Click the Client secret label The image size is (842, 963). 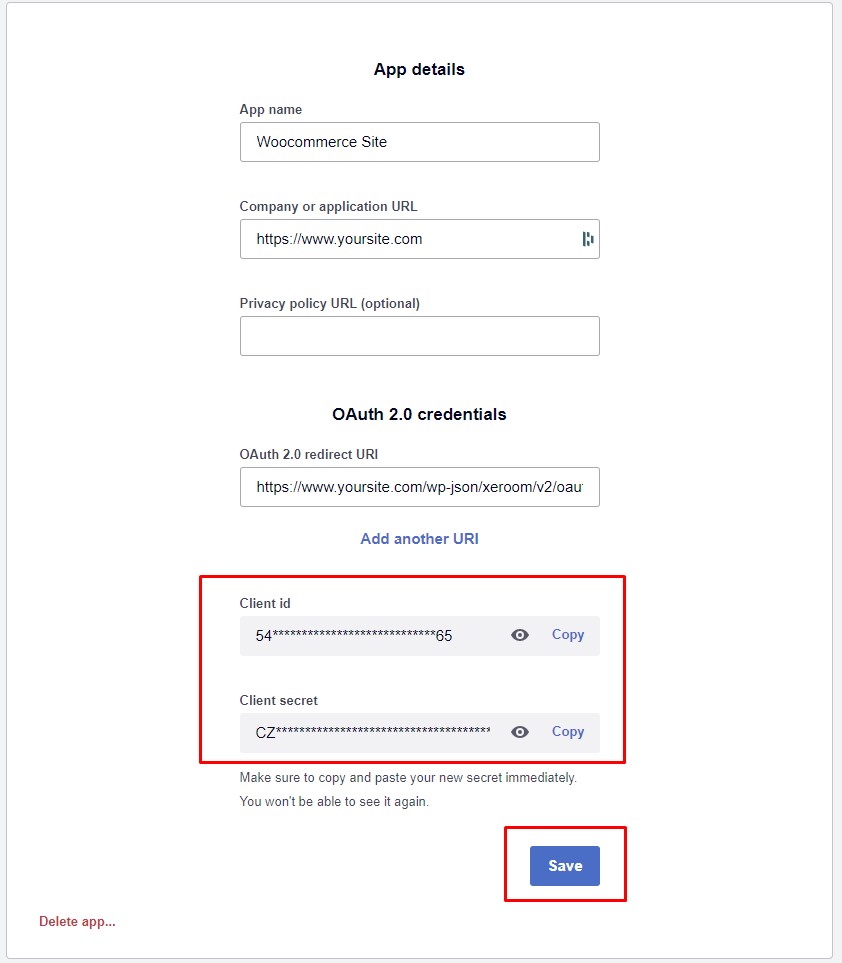pos(279,700)
